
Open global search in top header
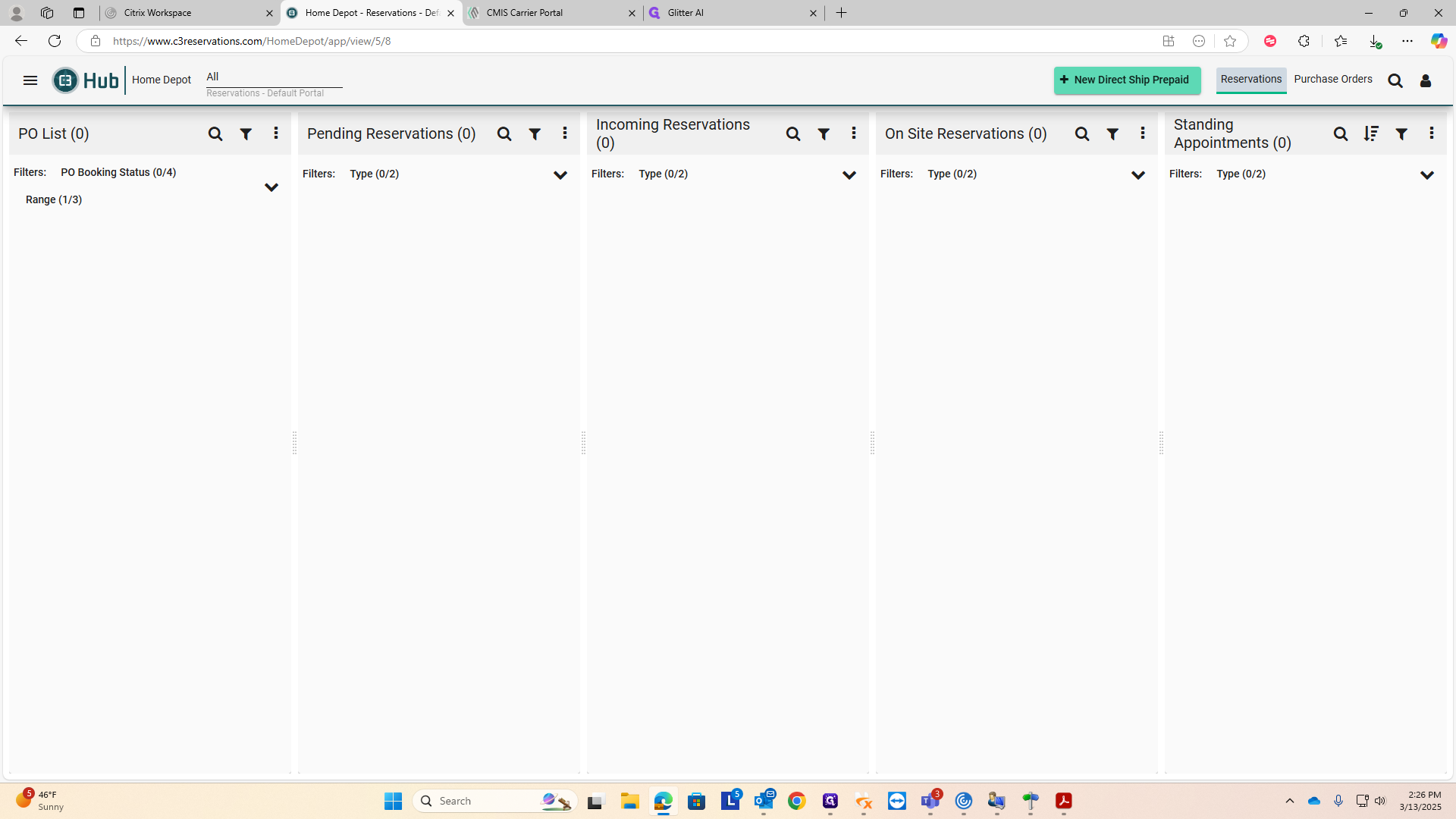point(1395,81)
